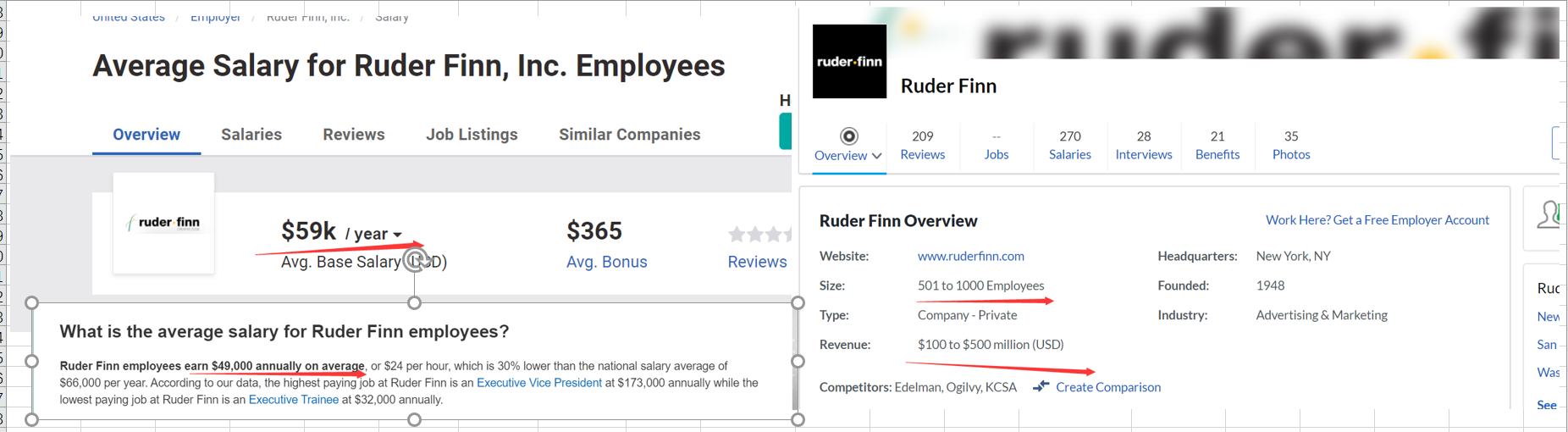Click the rotation handle of selected image
This screenshot has width=1568, height=432.
[415, 259]
